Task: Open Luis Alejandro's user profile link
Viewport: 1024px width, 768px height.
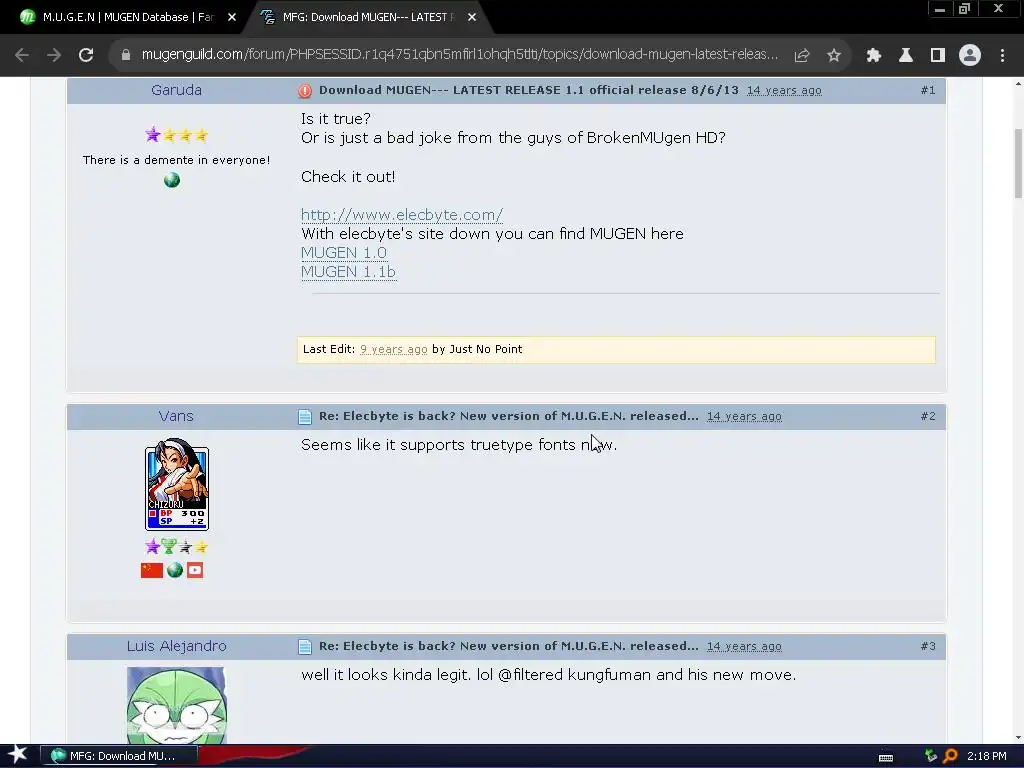Action: (176, 647)
